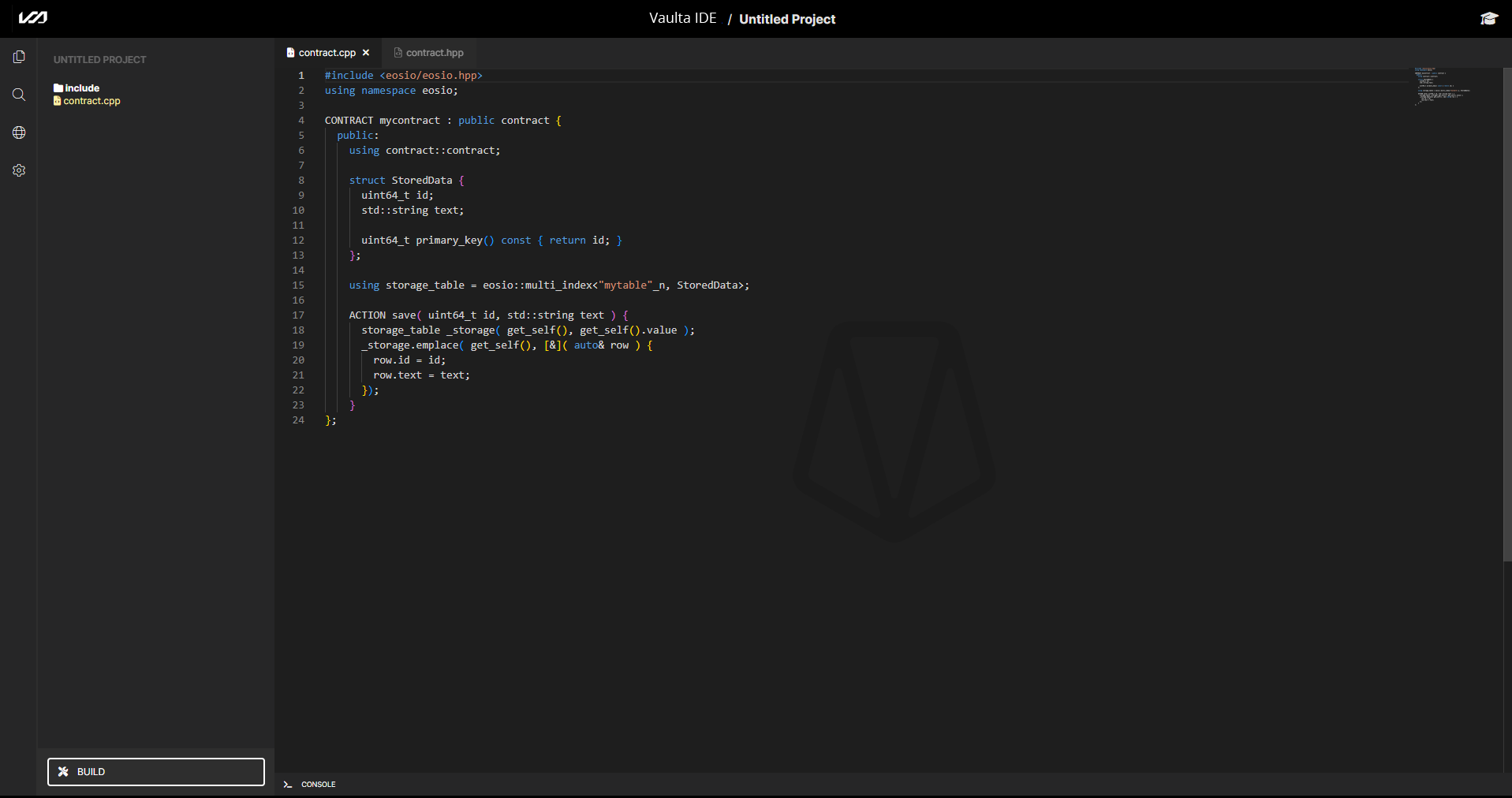Open the network globe icon in sidebar
The height and width of the screenshot is (798, 1512).
18,132
